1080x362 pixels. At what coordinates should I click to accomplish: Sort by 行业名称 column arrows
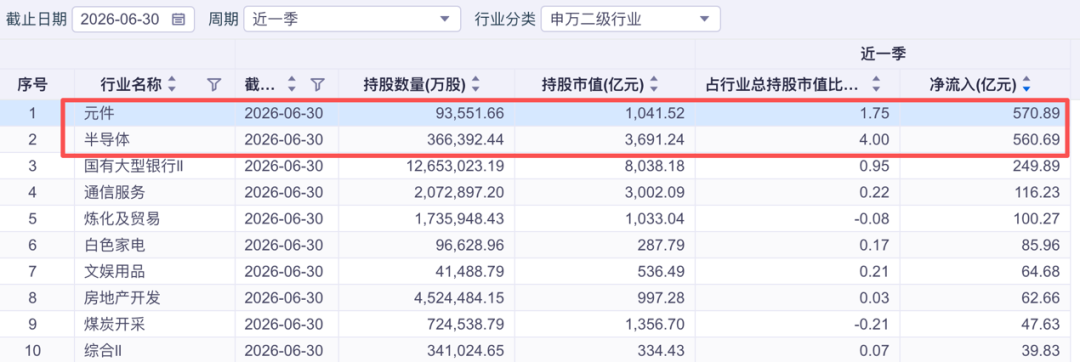click(172, 85)
